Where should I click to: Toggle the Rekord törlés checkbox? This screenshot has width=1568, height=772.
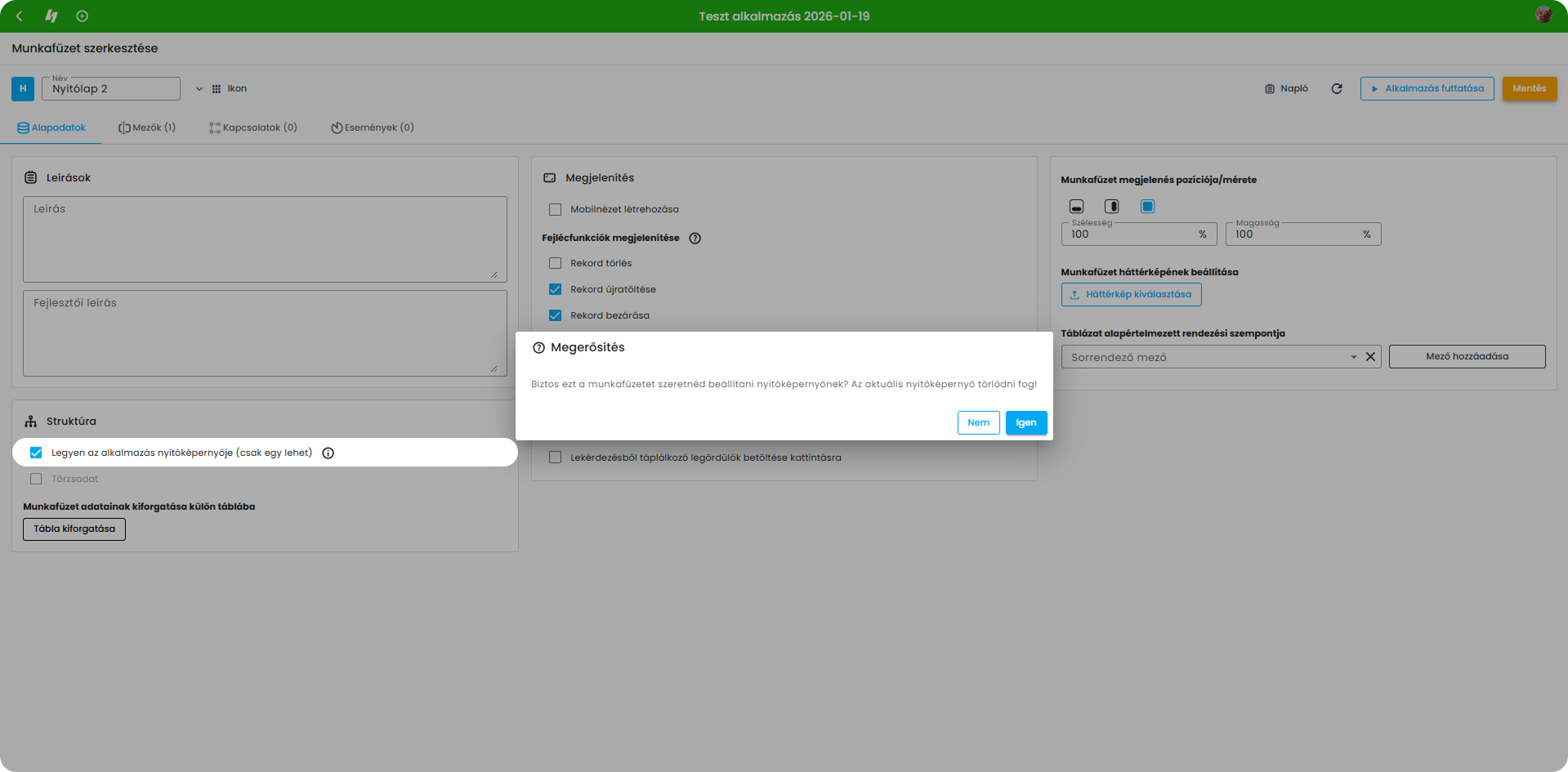(556, 264)
